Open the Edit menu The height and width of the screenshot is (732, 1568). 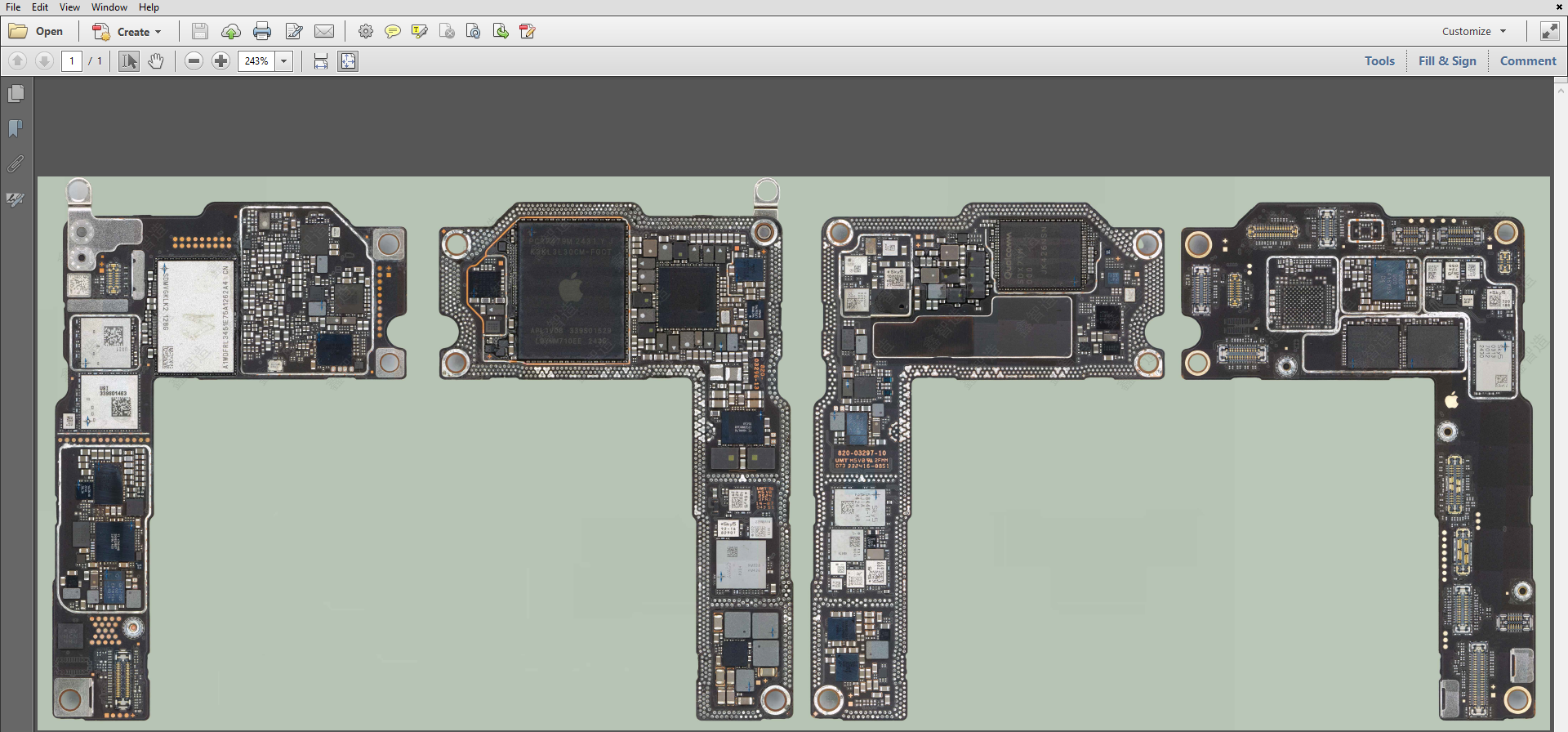tap(40, 7)
